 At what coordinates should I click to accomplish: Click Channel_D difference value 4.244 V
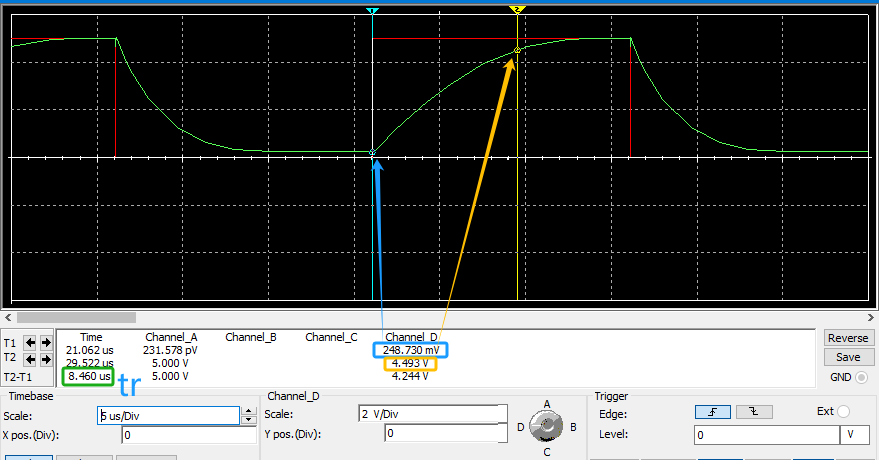[410, 377]
